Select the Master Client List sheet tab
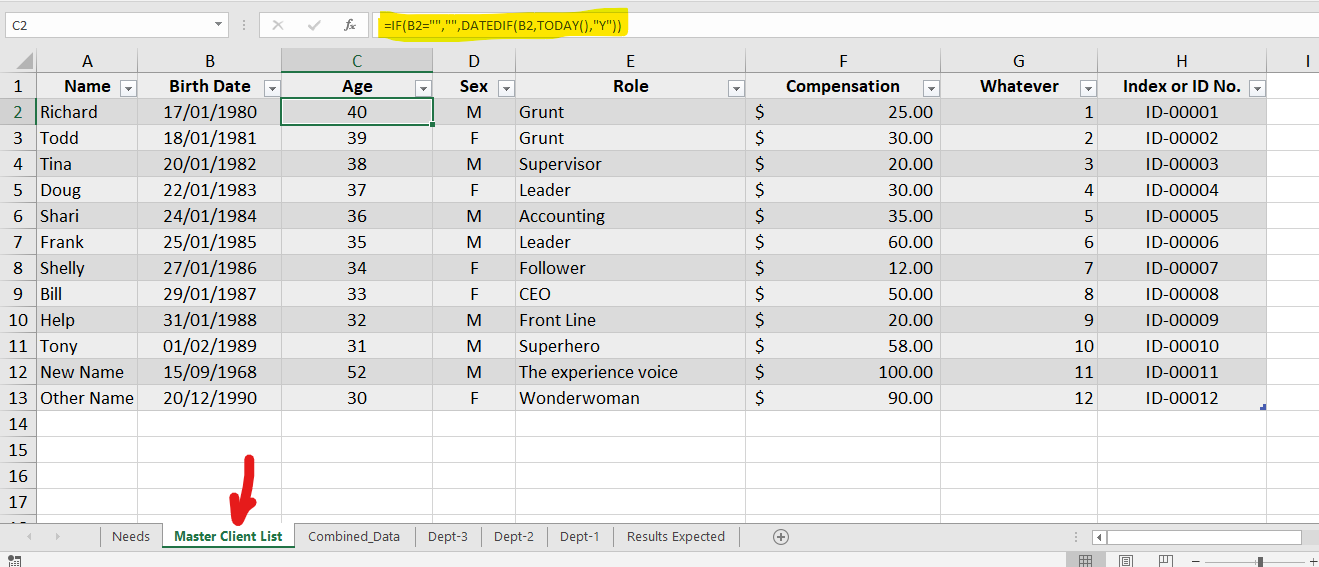The image size is (1319, 567). click(228, 537)
